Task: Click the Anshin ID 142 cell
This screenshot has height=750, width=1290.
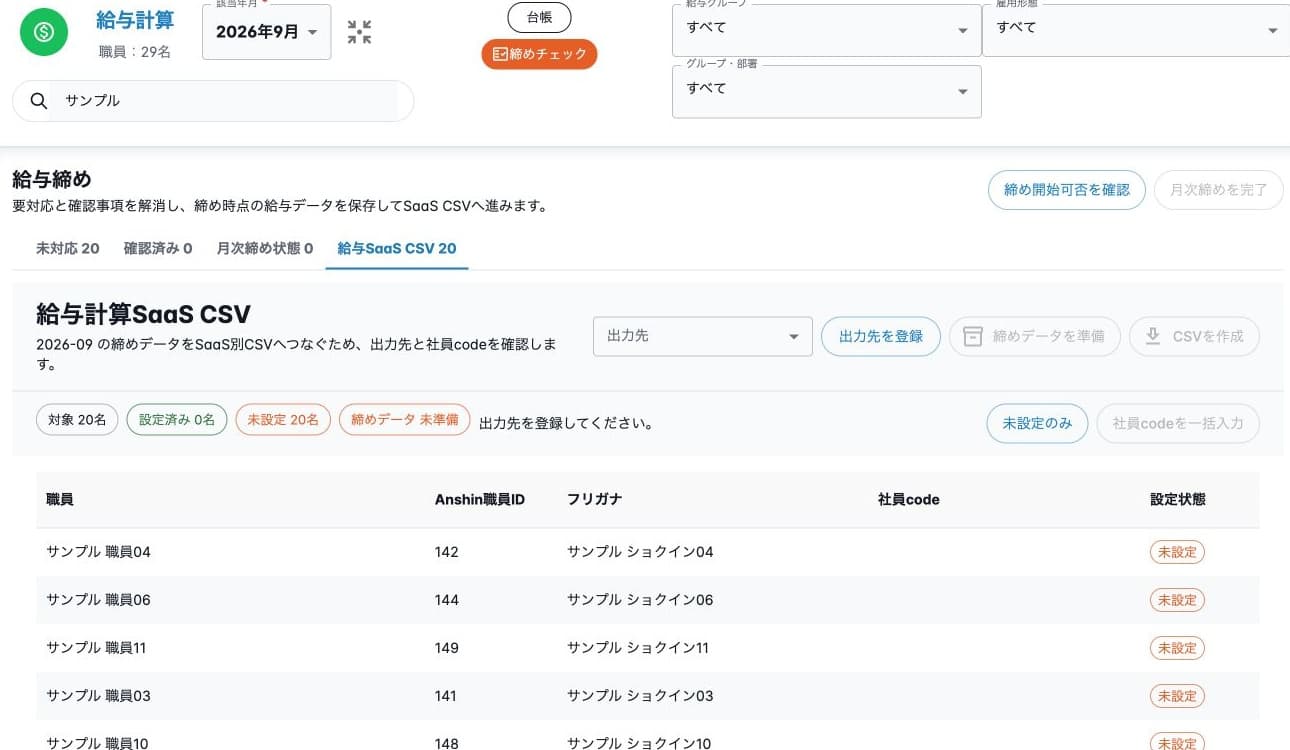Action: (x=447, y=552)
